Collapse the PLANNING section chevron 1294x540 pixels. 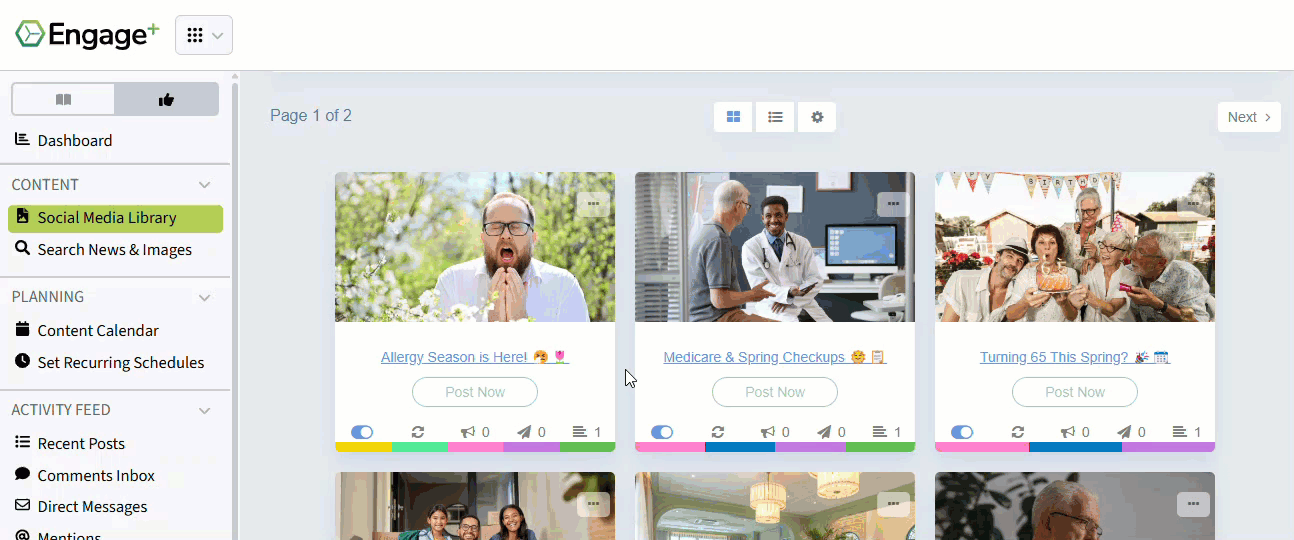pyautogui.click(x=205, y=297)
